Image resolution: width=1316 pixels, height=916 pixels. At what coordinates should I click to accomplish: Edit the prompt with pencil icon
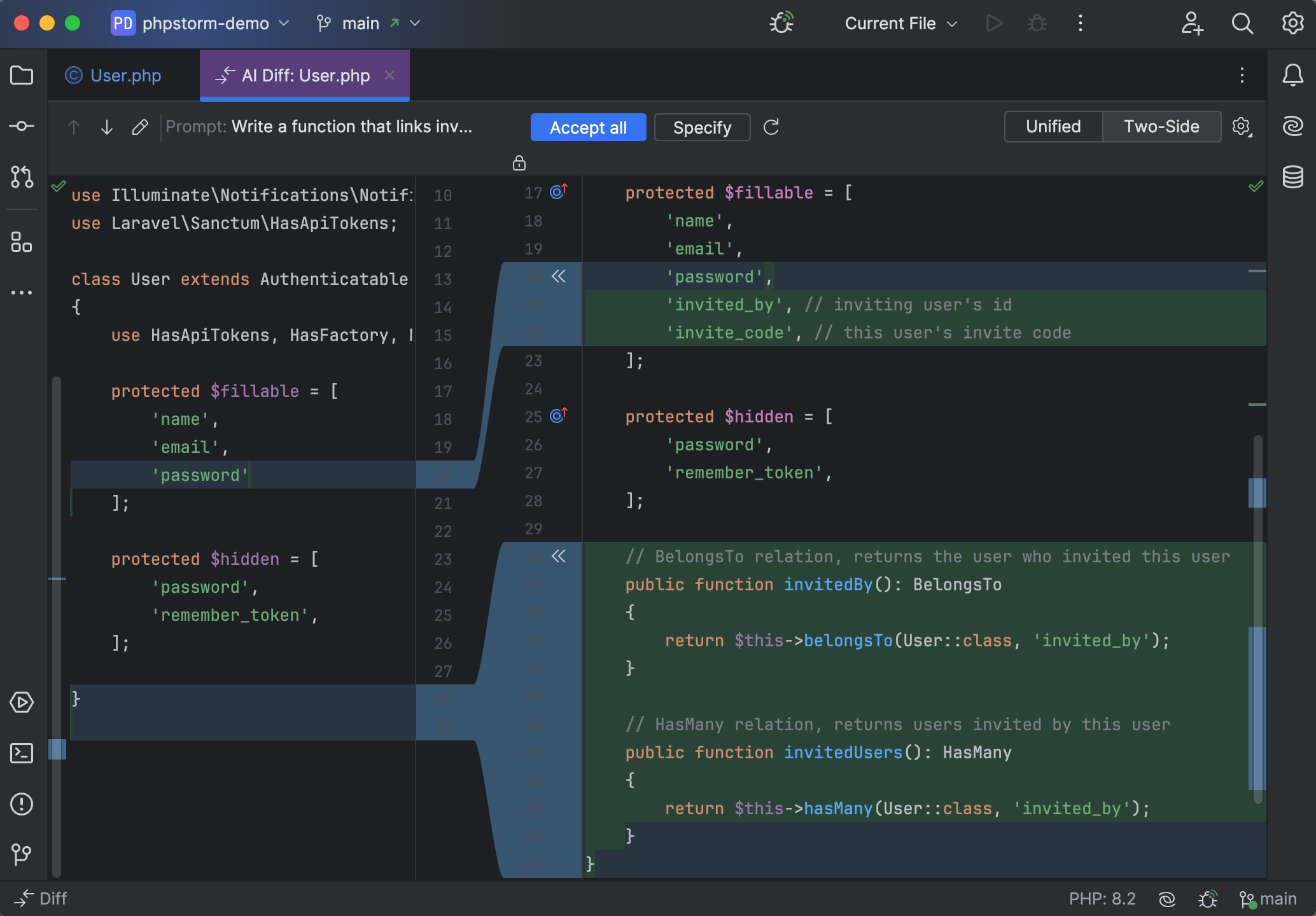pos(140,127)
